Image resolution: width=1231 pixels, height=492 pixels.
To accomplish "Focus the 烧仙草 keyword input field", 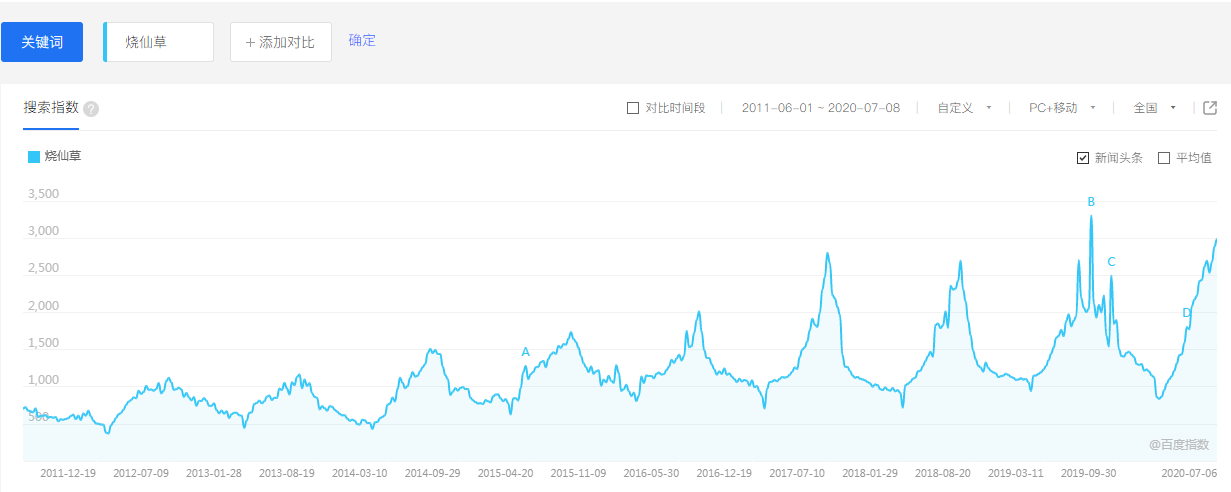I will [x=159, y=42].
